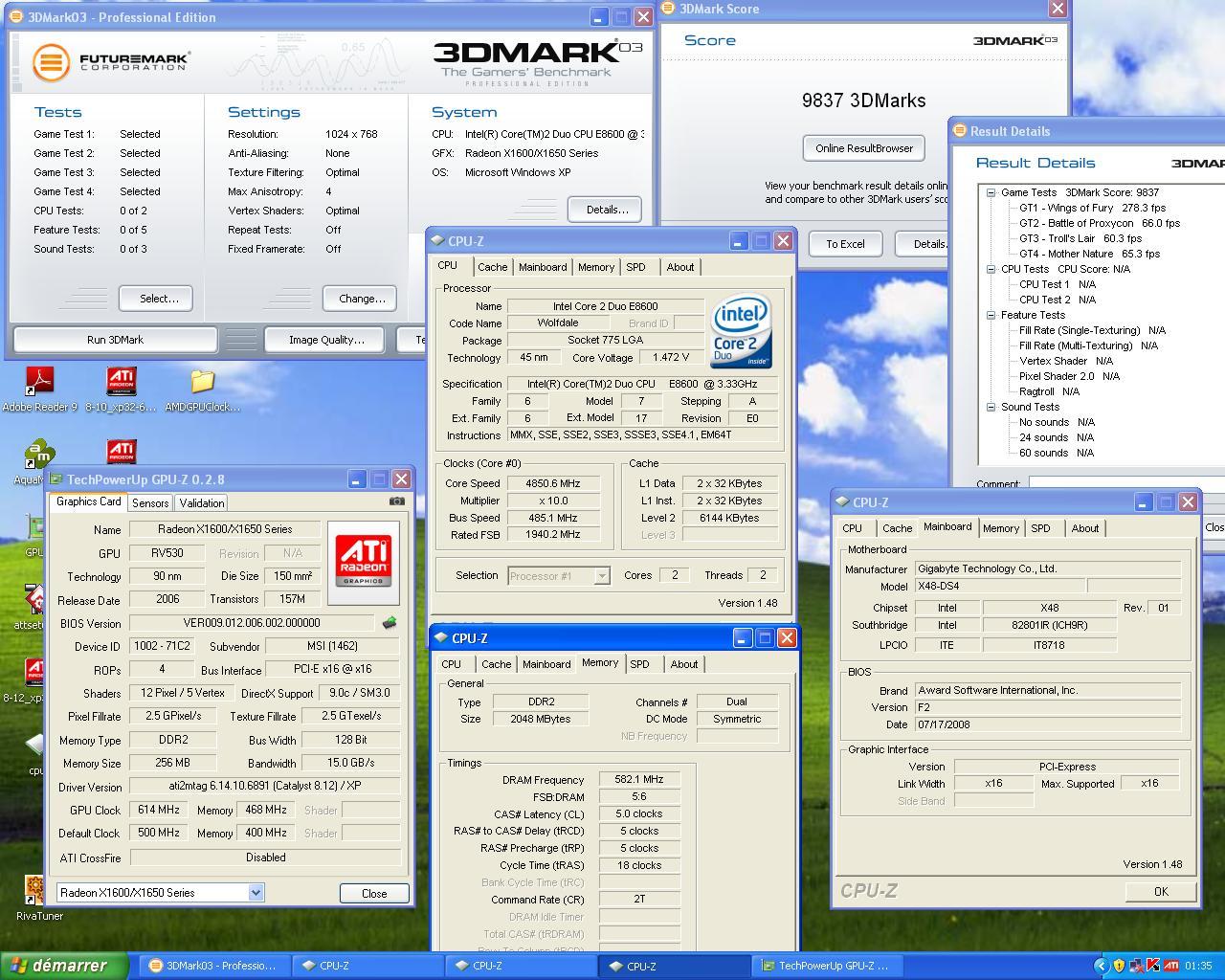This screenshot has height=980, width=1225.
Task: Switch to the 3DMark03 taskbar button
Action: pyautogui.click(x=214, y=966)
